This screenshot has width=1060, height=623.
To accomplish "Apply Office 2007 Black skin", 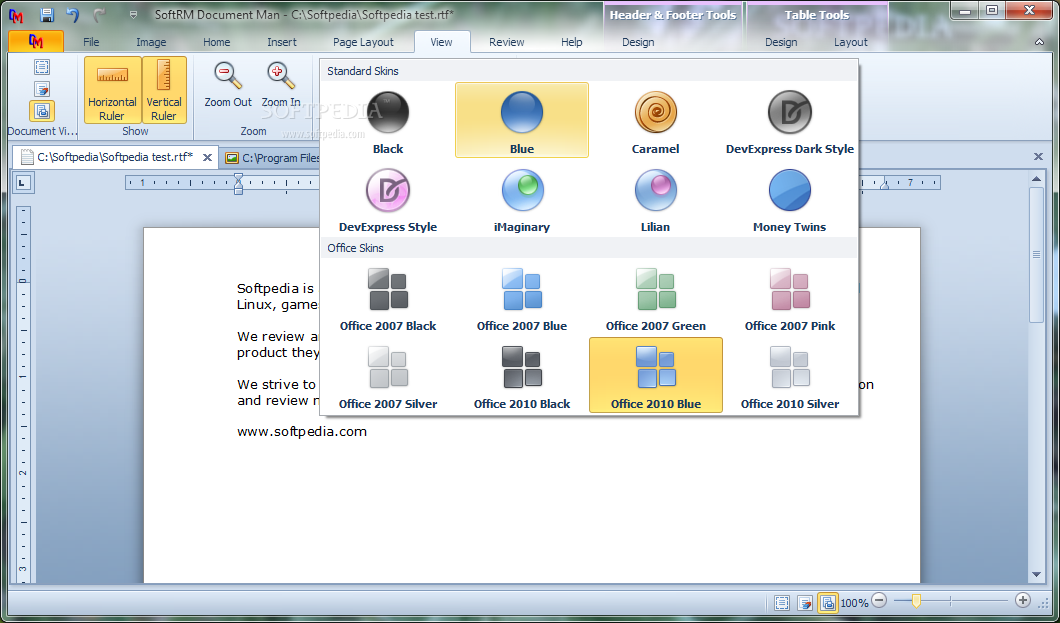I will tap(388, 297).
